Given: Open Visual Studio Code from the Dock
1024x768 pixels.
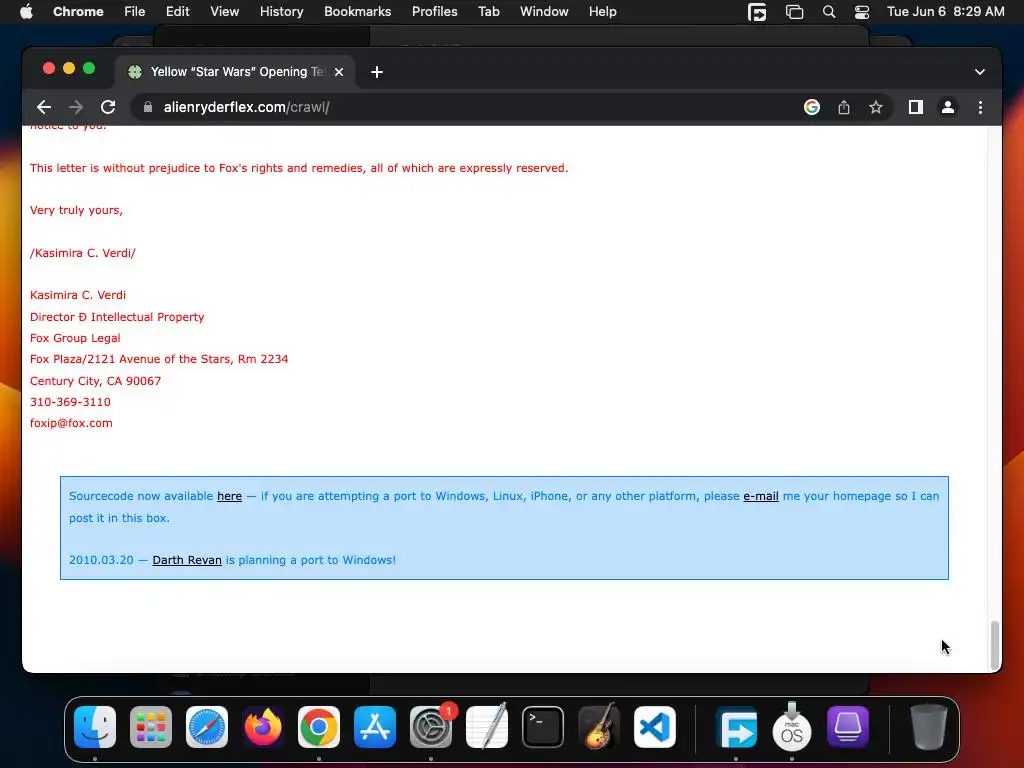Looking at the screenshot, I should pos(655,727).
